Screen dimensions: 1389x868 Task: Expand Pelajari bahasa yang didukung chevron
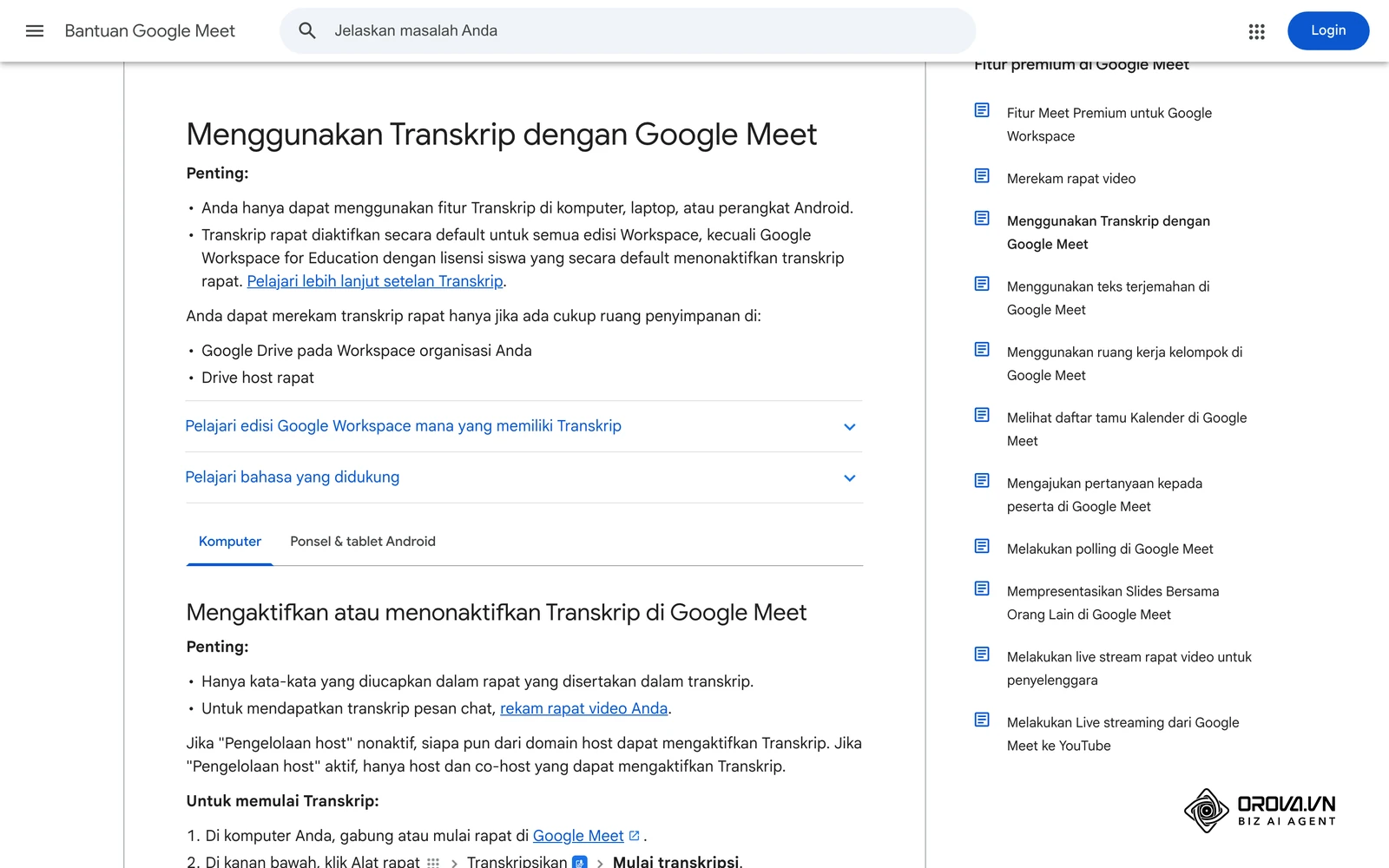click(850, 478)
